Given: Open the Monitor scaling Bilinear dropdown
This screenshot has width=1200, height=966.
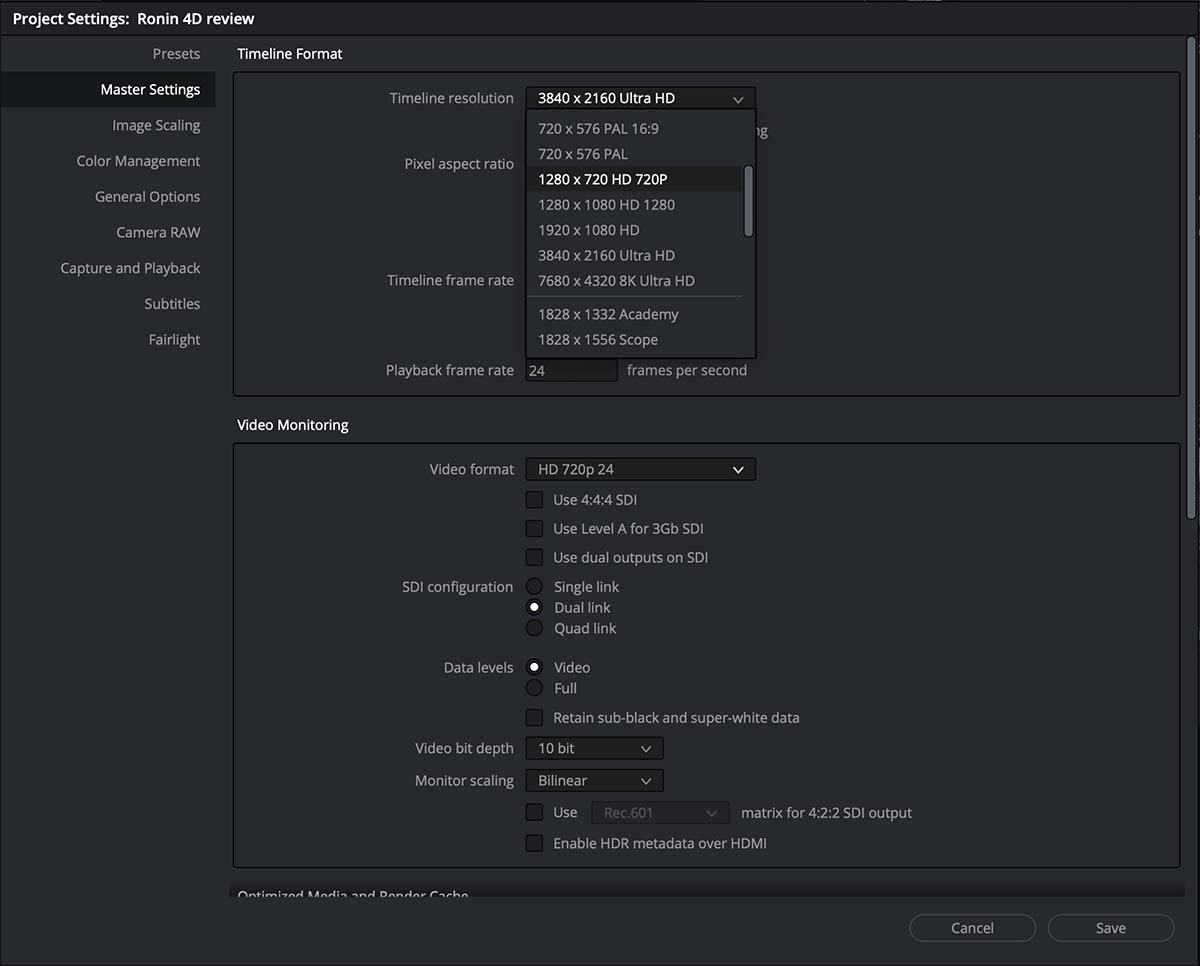Looking at the screenshot, I should [594, 780].
